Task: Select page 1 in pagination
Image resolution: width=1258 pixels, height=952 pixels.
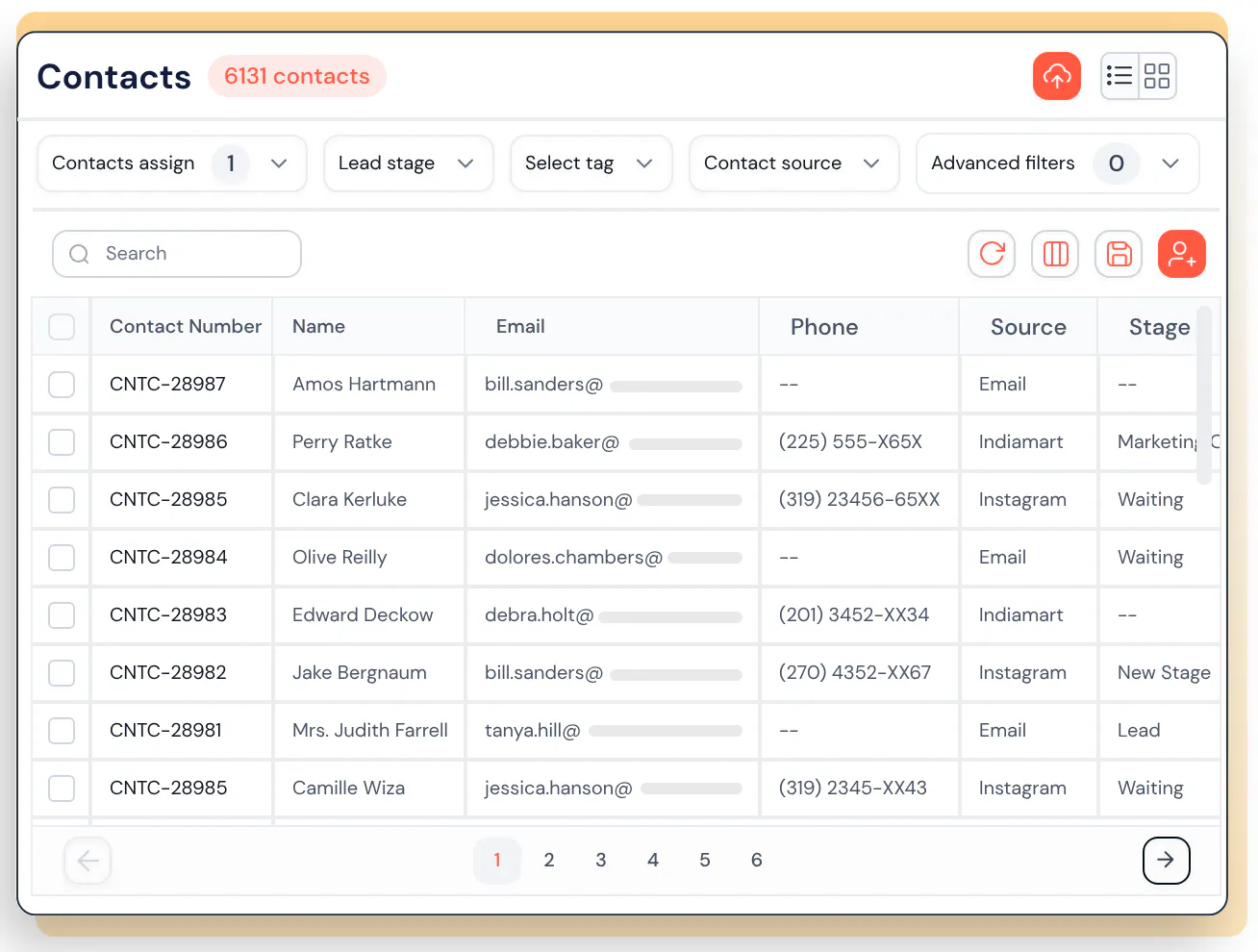Action: tap(497, 860)
